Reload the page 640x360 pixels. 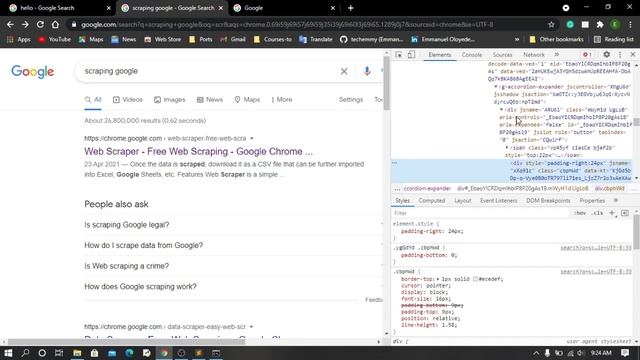40,24
